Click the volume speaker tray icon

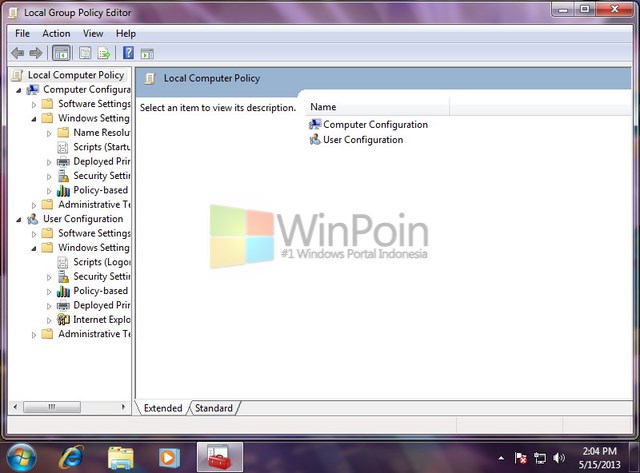point(559,458)
